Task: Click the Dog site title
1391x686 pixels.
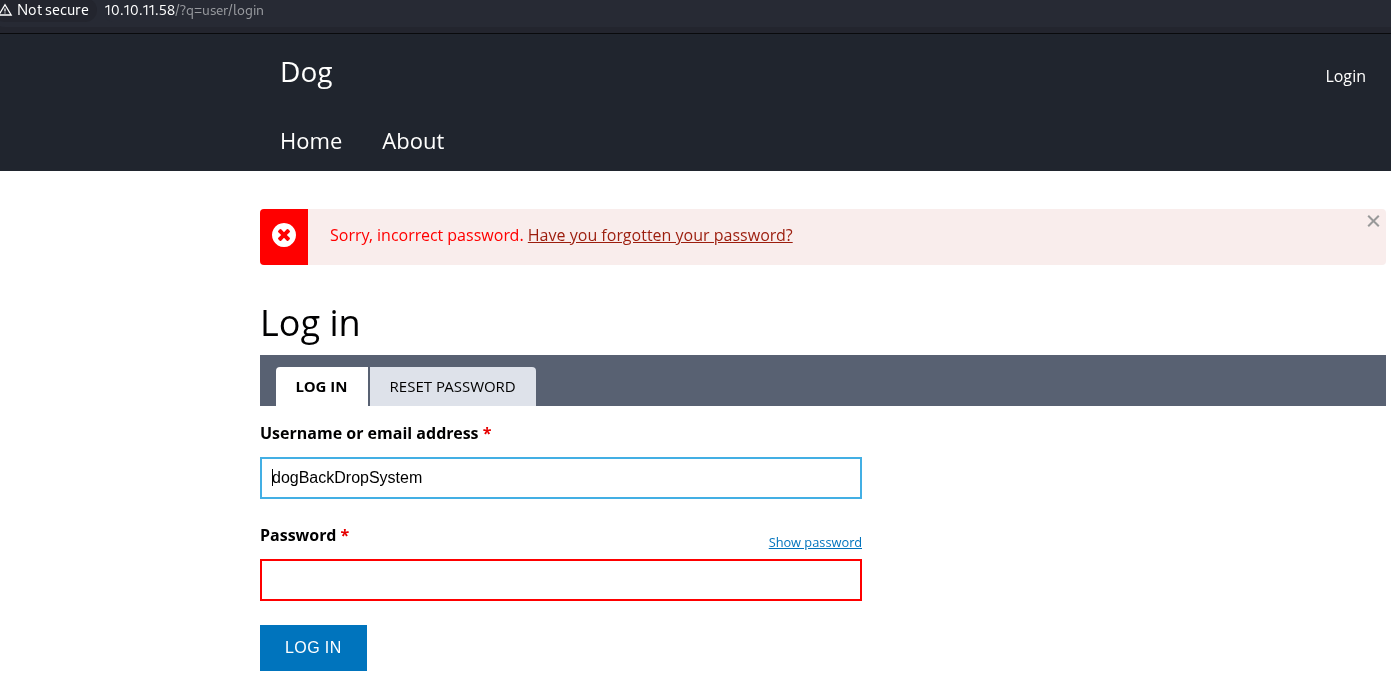Action: (x=306, y=72)
